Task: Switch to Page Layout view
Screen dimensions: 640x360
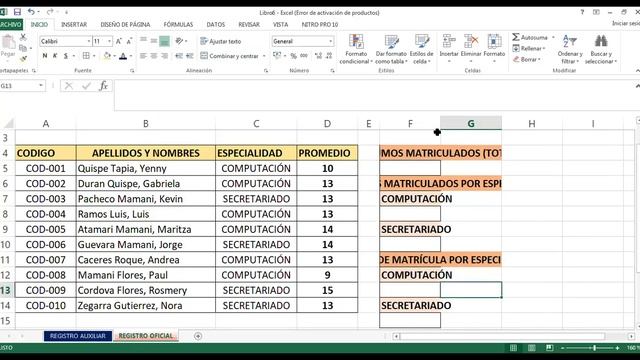Action: (x=531, y=348)
